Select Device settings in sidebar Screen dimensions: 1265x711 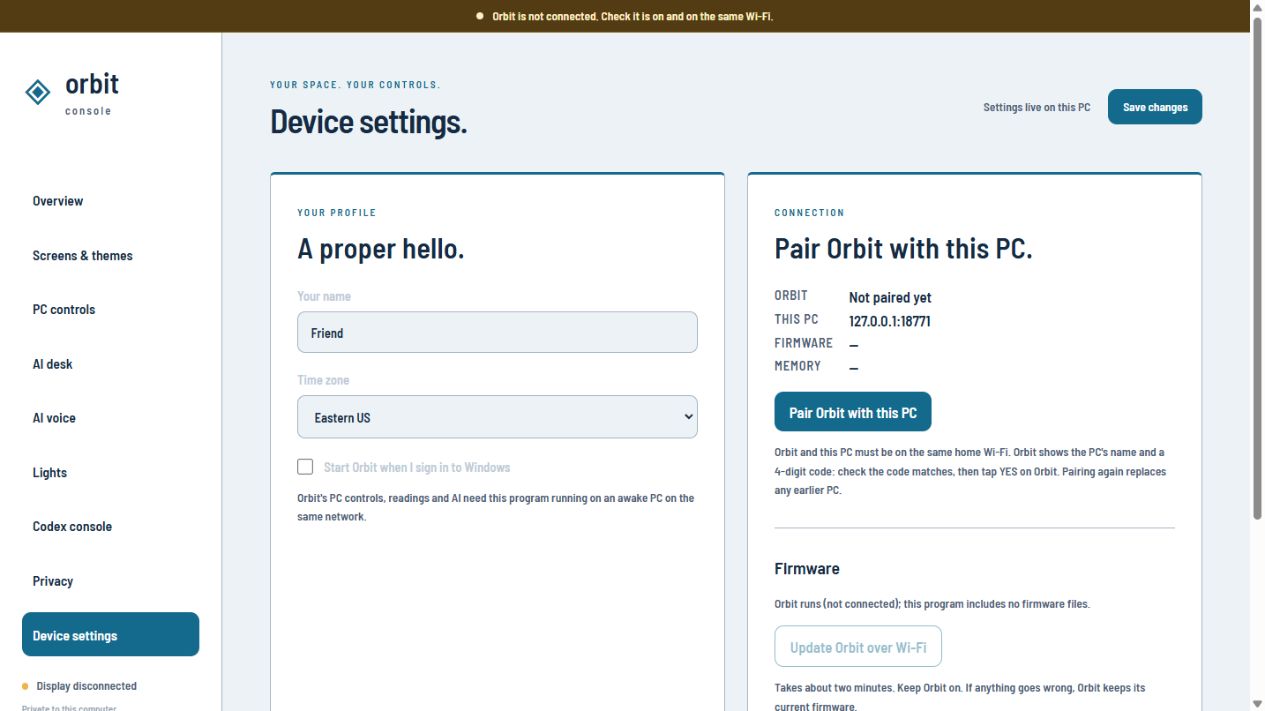pyautogui.click(x=110, y=635)
